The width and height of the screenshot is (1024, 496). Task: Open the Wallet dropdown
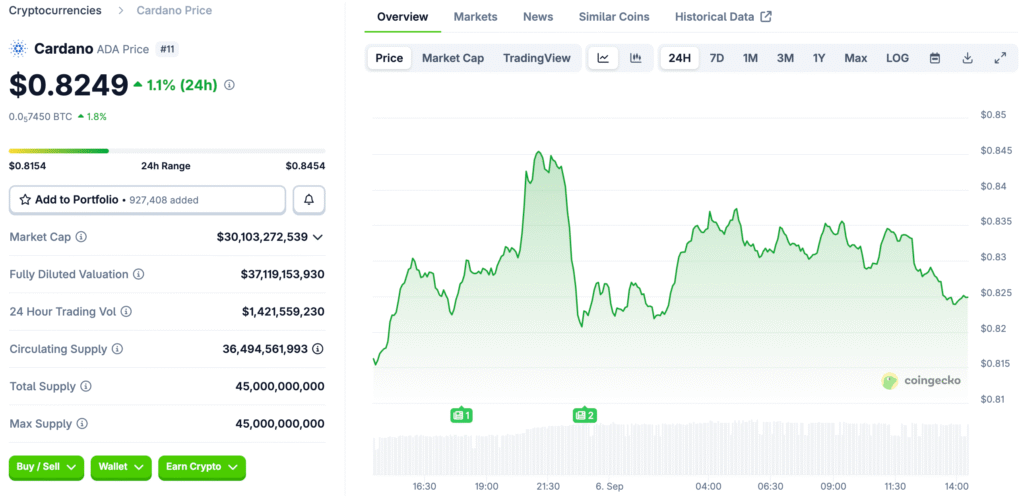[121, 467]
